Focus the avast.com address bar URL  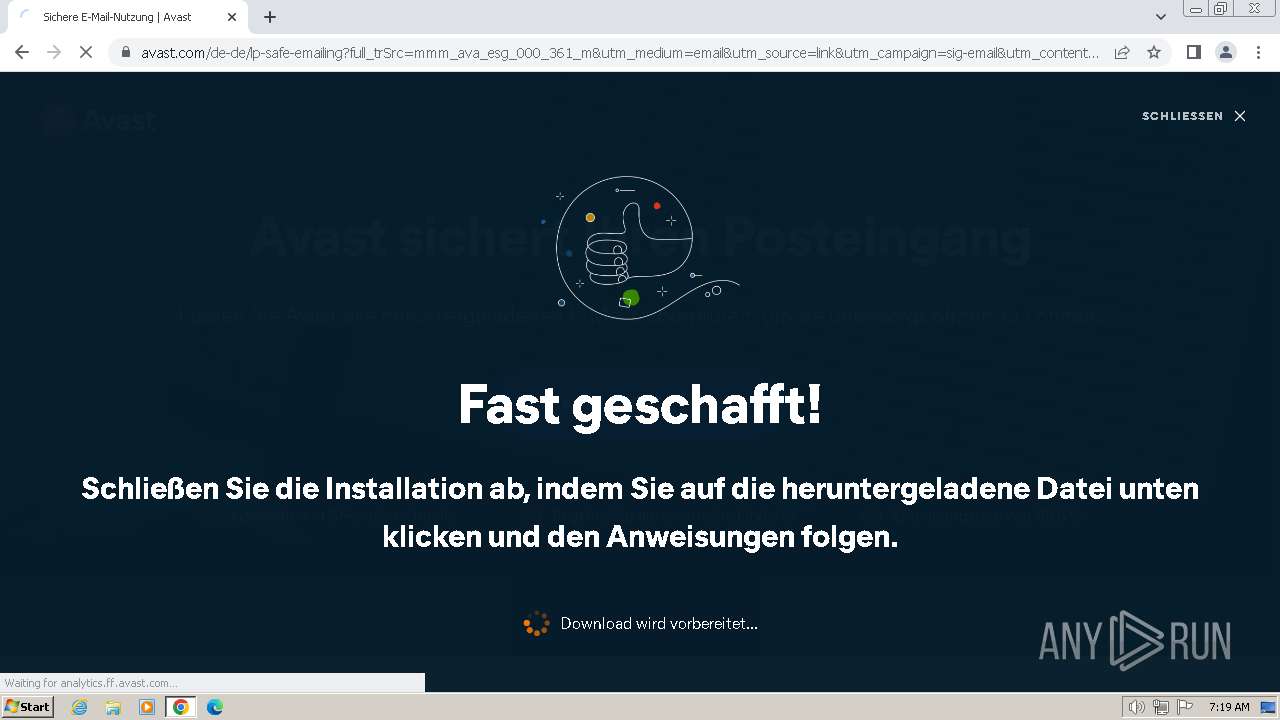coord(620,52)
